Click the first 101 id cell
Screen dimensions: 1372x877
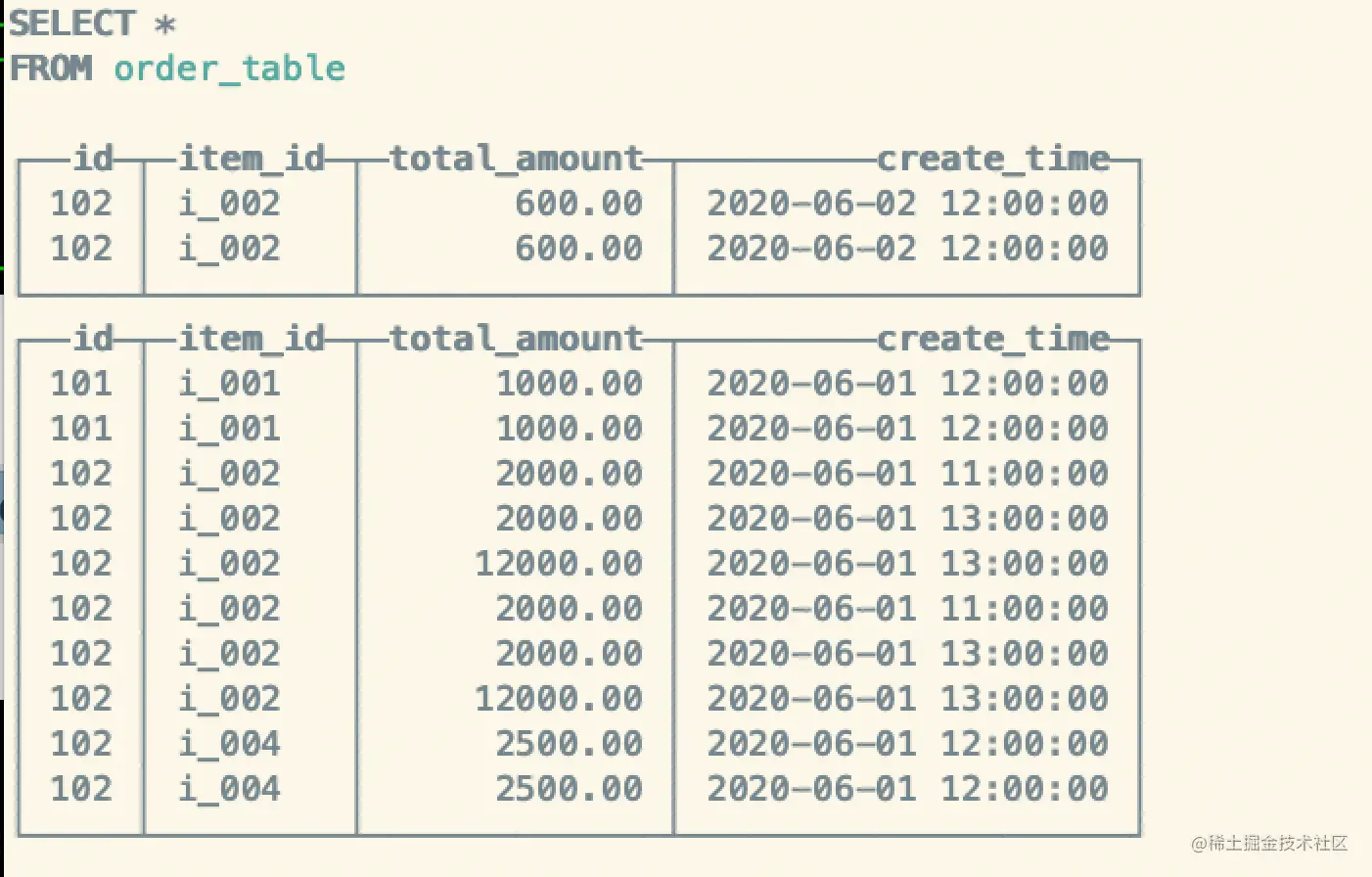pyautogui.click(x=81, y=384)
